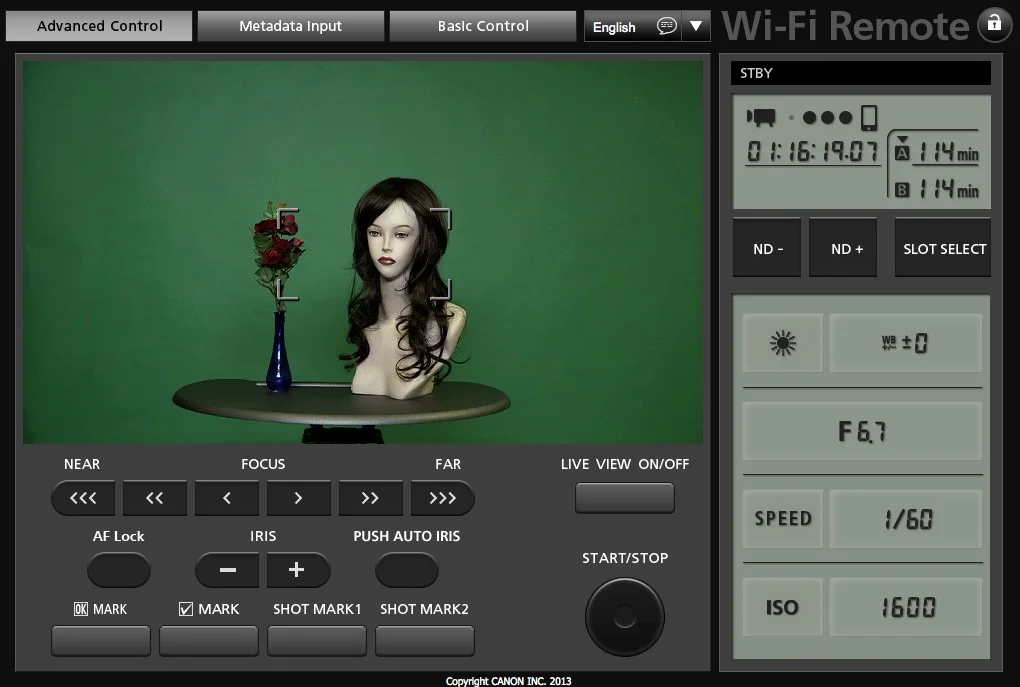Add a SHOT MARK1 marker
Viewport: 1020px width, 687px height.
click(316, 641)
